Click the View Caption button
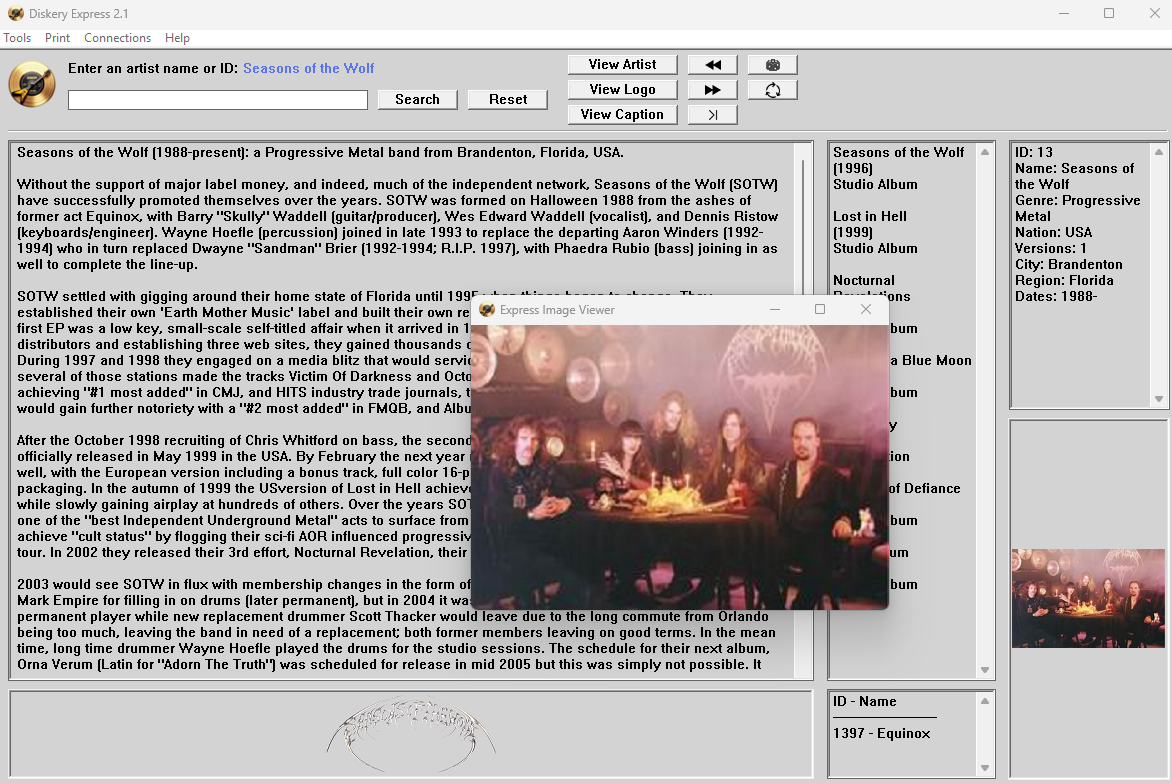This screenshot has height=783, width=1172. (622, 115)
